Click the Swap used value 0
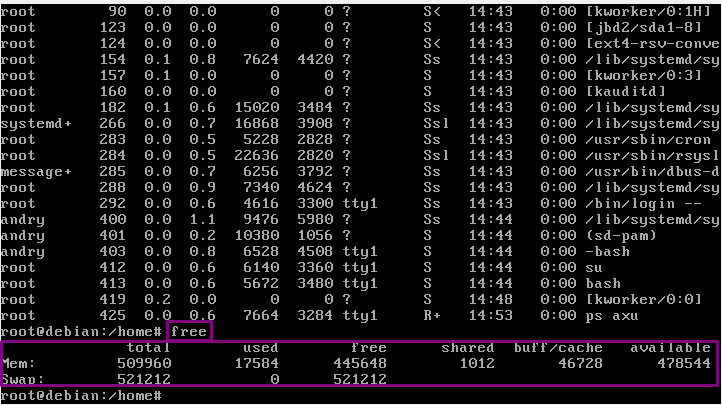 click(x=273, y=379)
